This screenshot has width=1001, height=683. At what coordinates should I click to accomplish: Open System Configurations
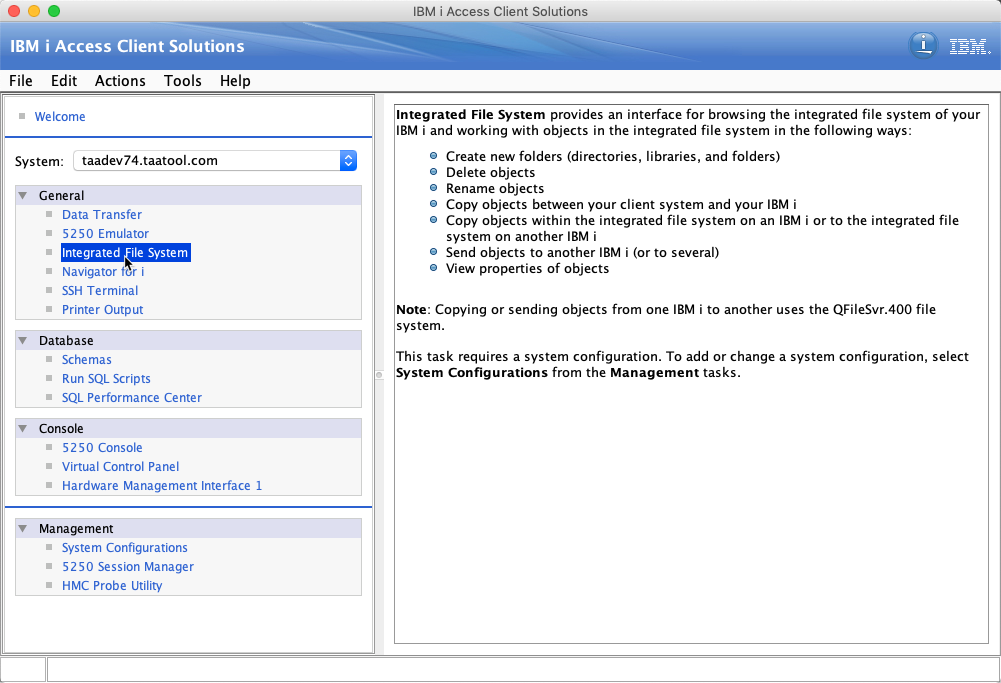click(x=125, y=548)
